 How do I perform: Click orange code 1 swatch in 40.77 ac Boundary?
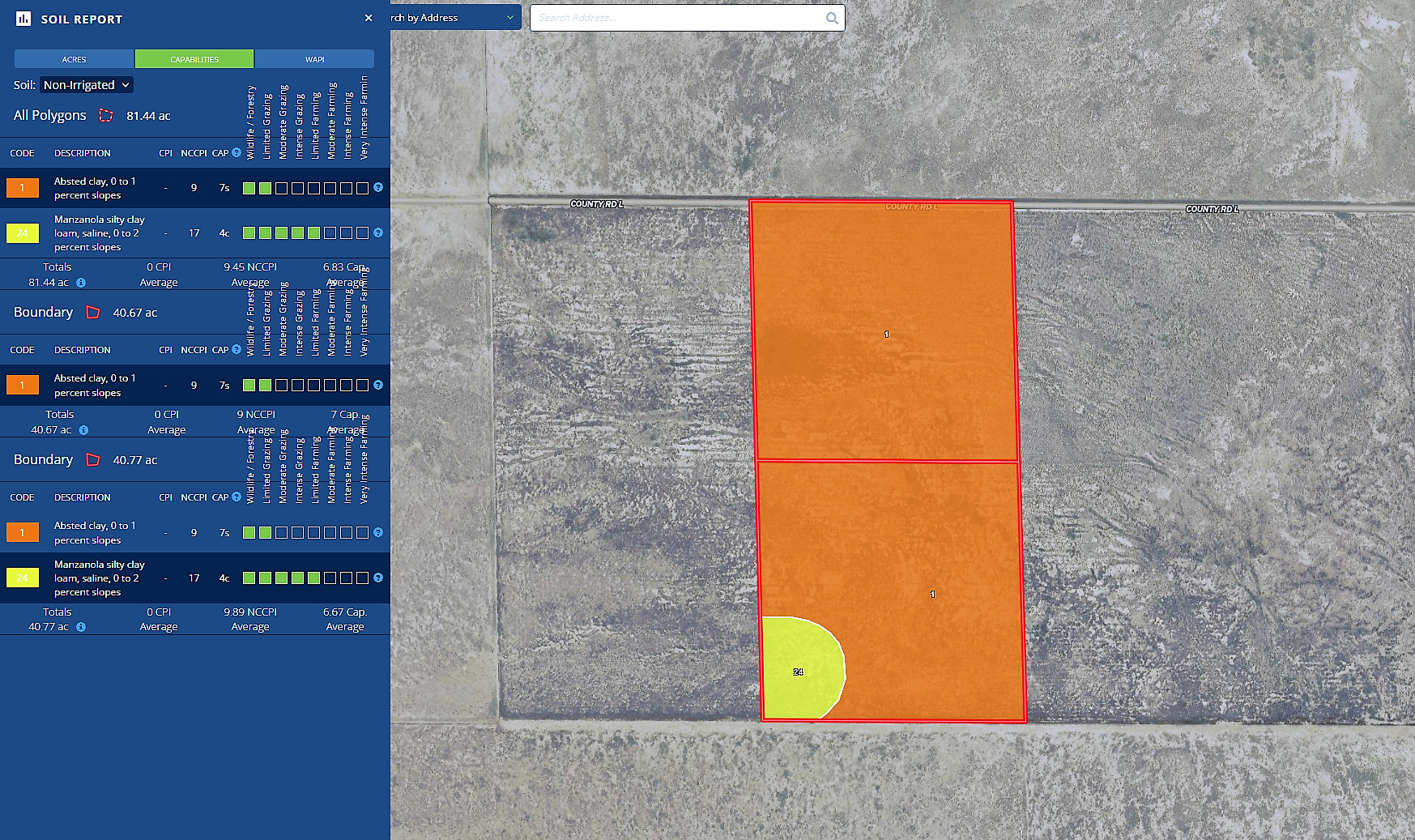click(x=23, y=533)
